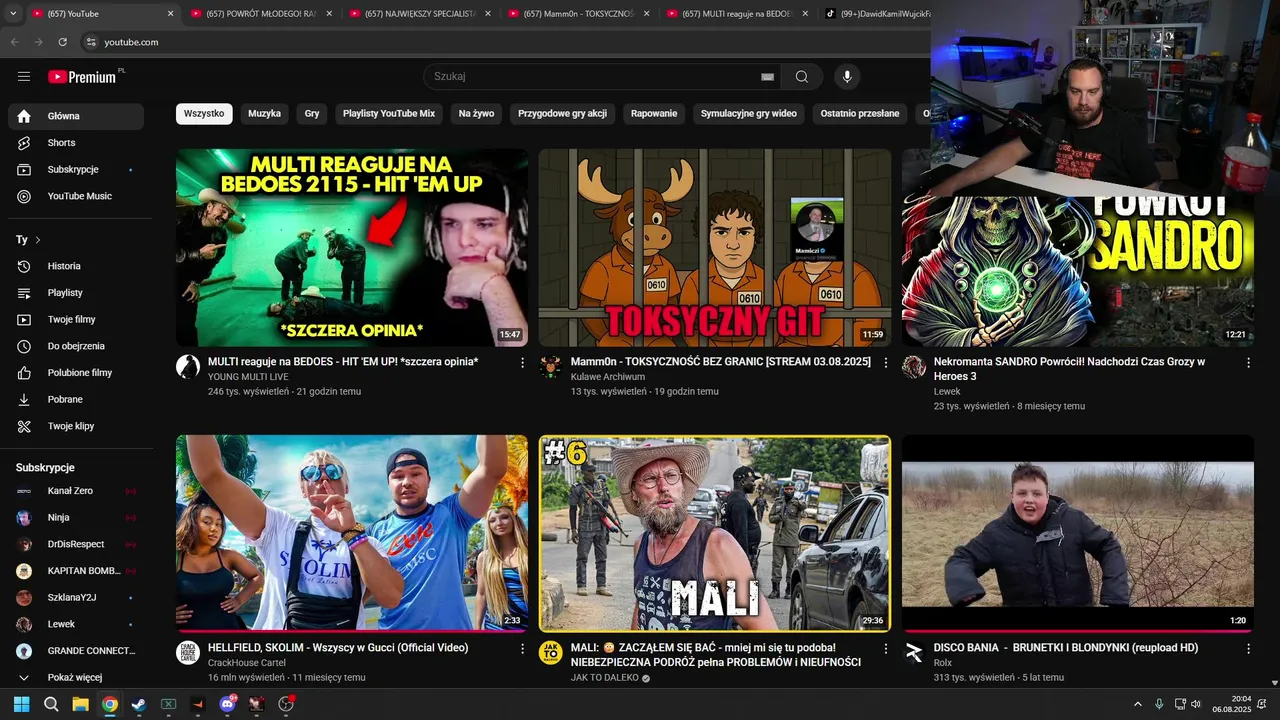
Task: Play the MALI #6 video thumbnail
Action: tap(715, 533)
